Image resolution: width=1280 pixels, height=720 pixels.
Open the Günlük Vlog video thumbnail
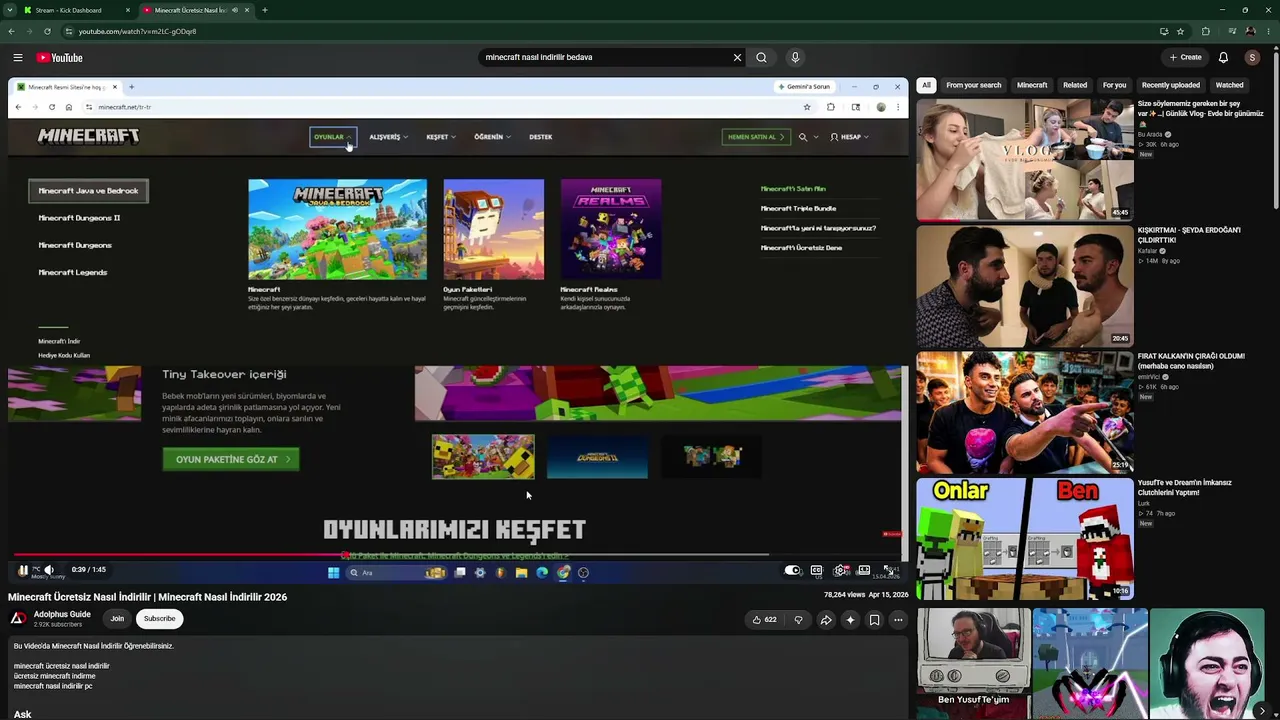coord(1025,159)
